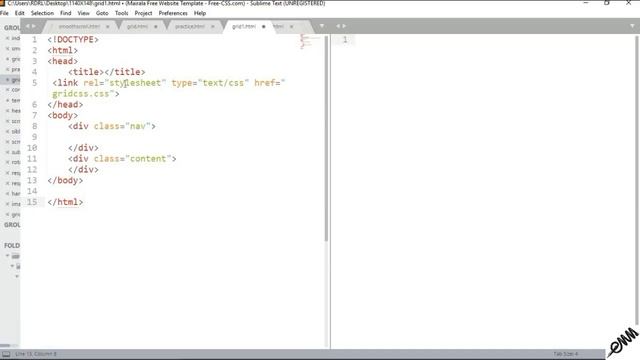Viewport: 640px width, 360px height.
Task: Collapse the second-level folder in sidebar
Action: pyautogui.click(x=12, y=266)
